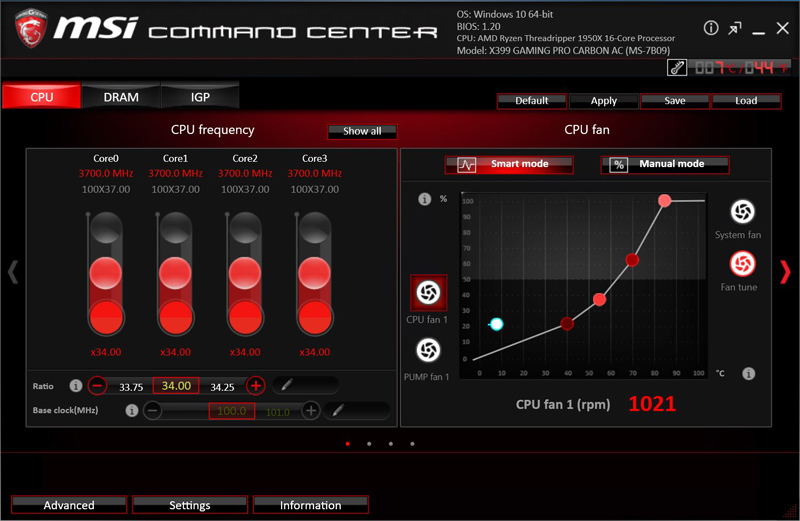Image resolution: width=800 pixels, height=521 pixels.
Task: Select the 34.00 ratio value field
Action: coord(176,386)
